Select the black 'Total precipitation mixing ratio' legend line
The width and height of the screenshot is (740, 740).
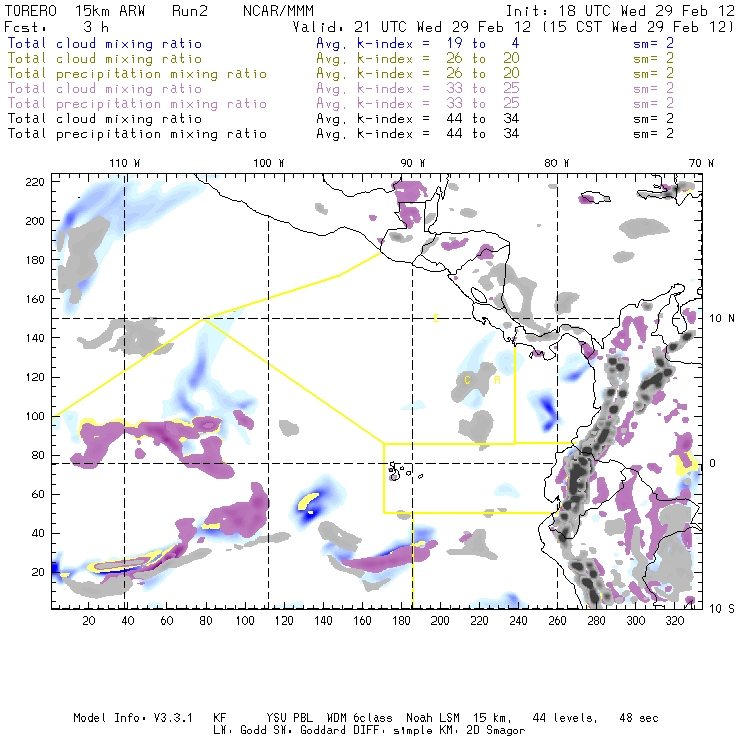(137, 134)
